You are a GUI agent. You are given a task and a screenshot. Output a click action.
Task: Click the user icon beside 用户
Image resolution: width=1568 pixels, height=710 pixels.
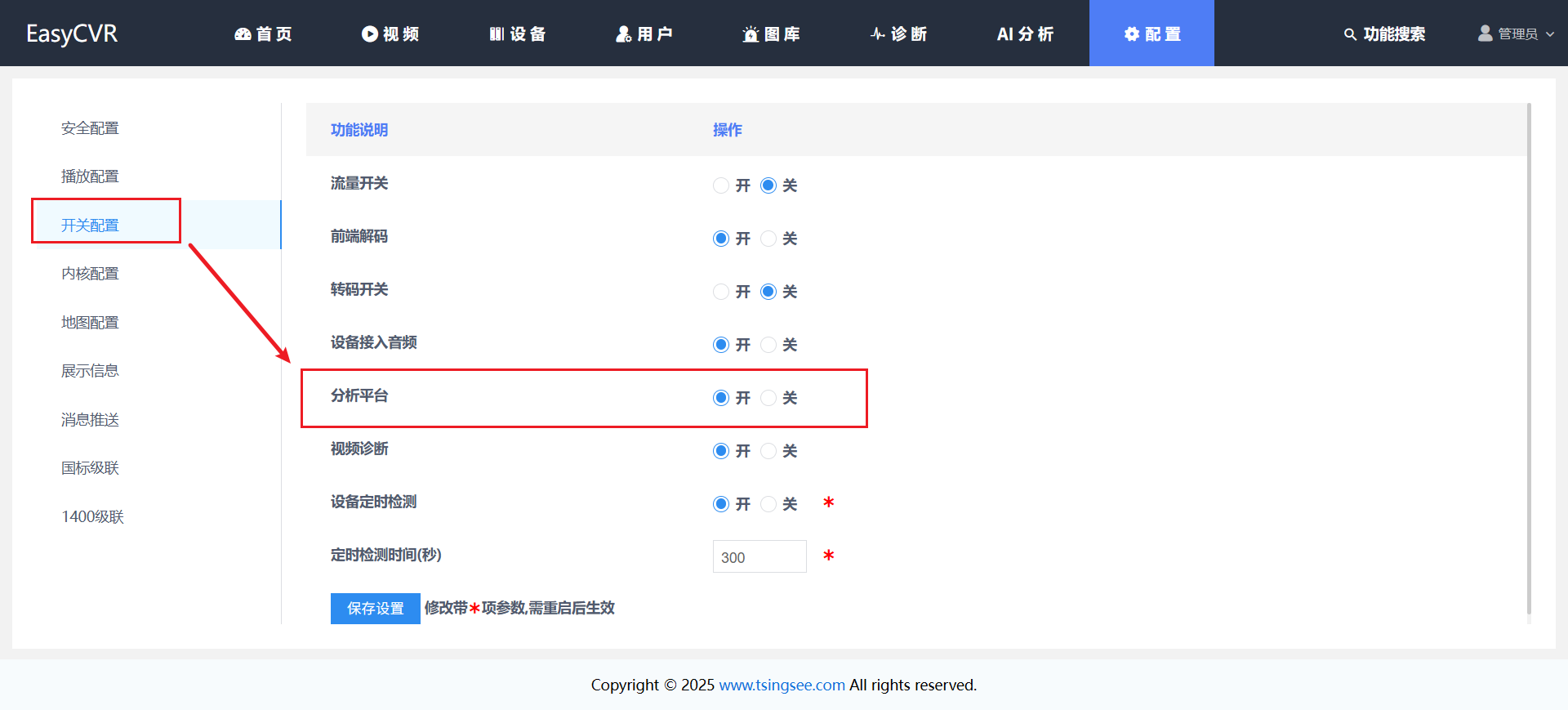point(624,33)
